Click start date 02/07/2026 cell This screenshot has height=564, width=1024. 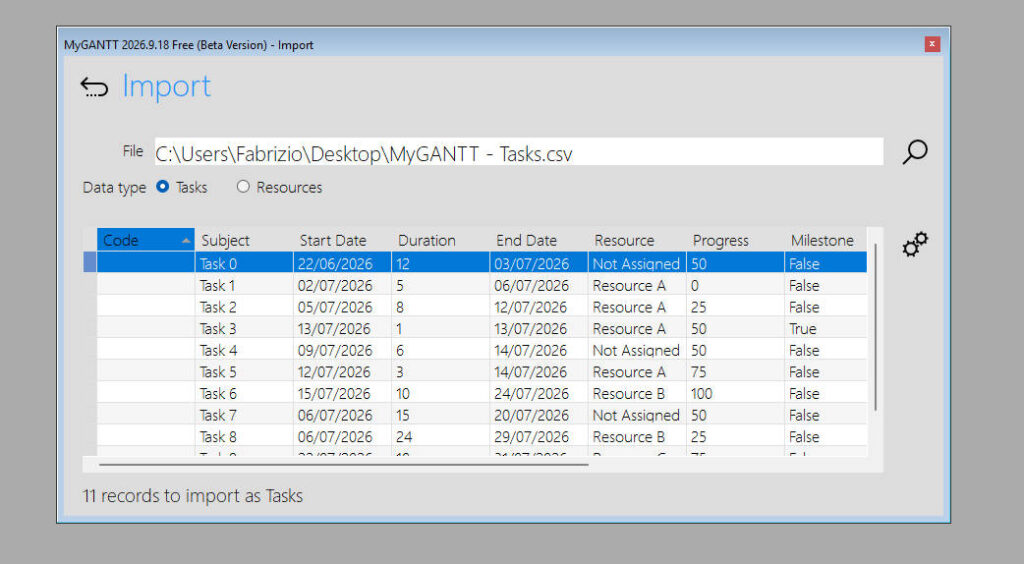pyautogui.click(x=342, y=285)
